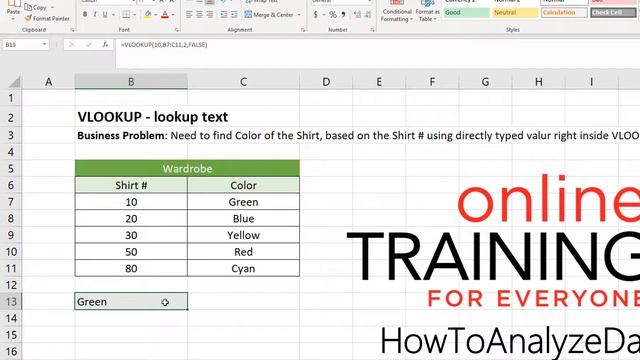The height and width of the screenshot is (360, 640).
Task: Select row 13 header
Action: 11,302
